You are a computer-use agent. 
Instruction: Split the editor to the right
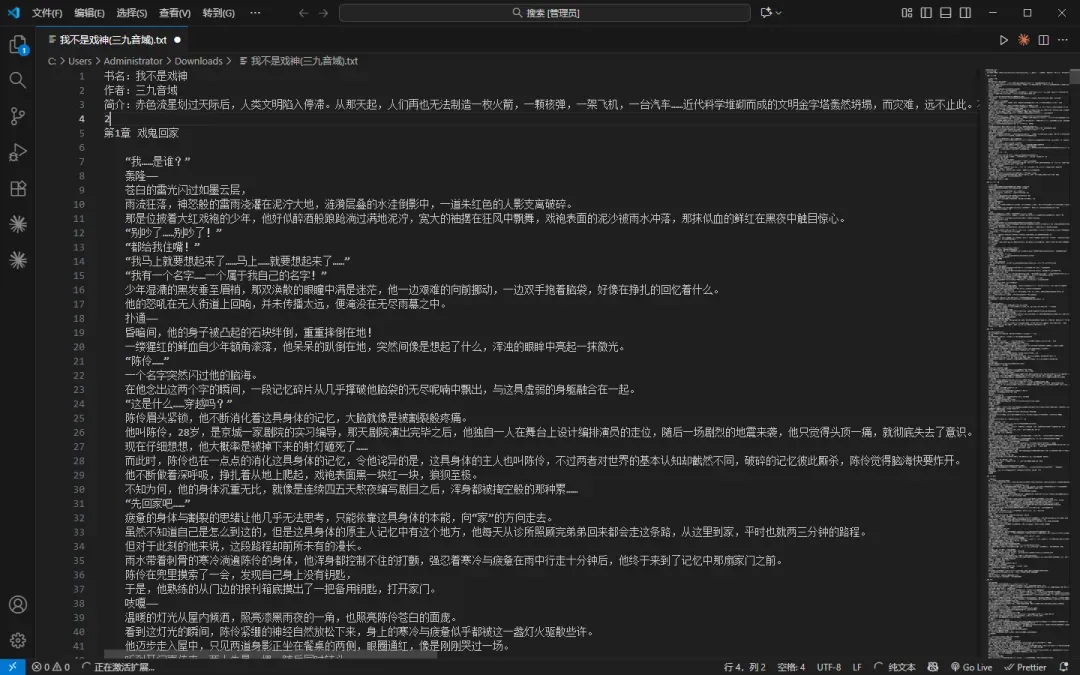(x=1043, y=40)
